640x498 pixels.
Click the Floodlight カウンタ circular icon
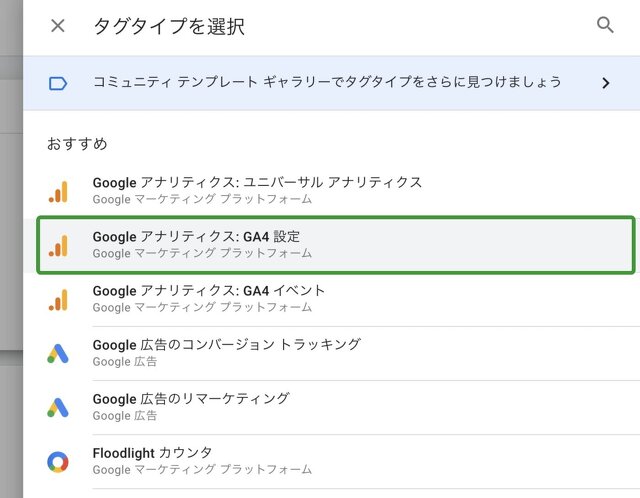pyautogui.click(x=58, y=461)
